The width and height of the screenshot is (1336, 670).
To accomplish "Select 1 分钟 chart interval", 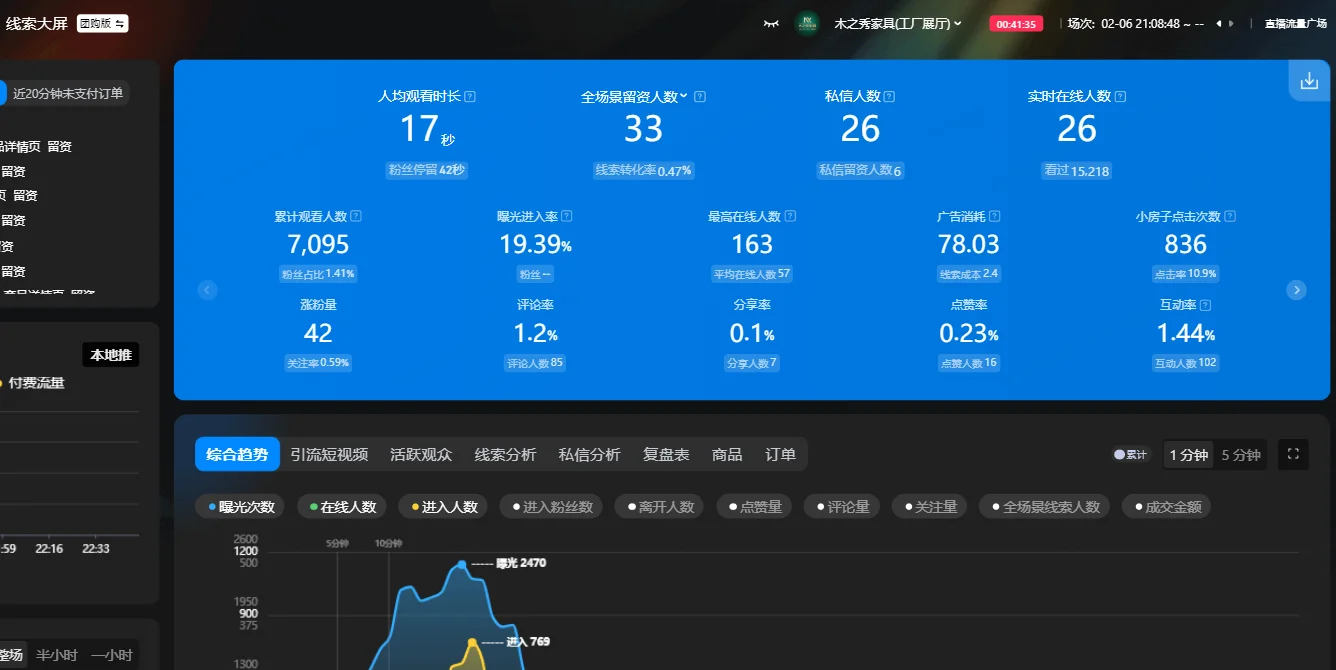I will (1189, 455).
